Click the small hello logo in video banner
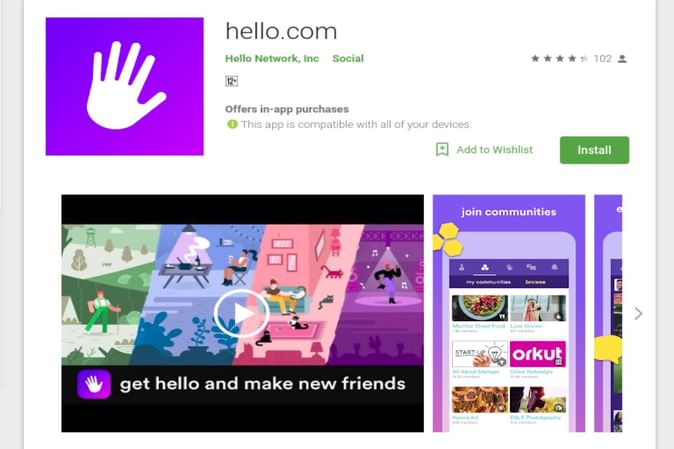 (x=94, y=384)
